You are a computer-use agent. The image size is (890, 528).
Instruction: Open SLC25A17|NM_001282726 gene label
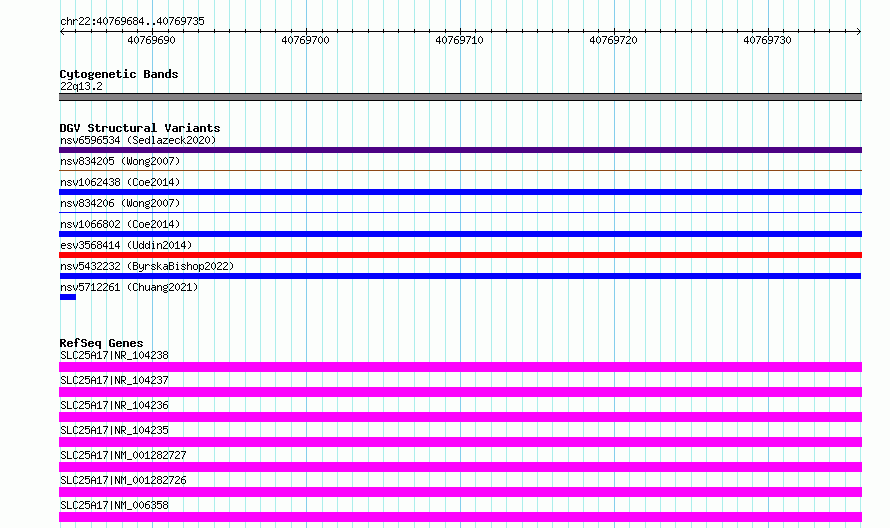[x=123, y=480]
